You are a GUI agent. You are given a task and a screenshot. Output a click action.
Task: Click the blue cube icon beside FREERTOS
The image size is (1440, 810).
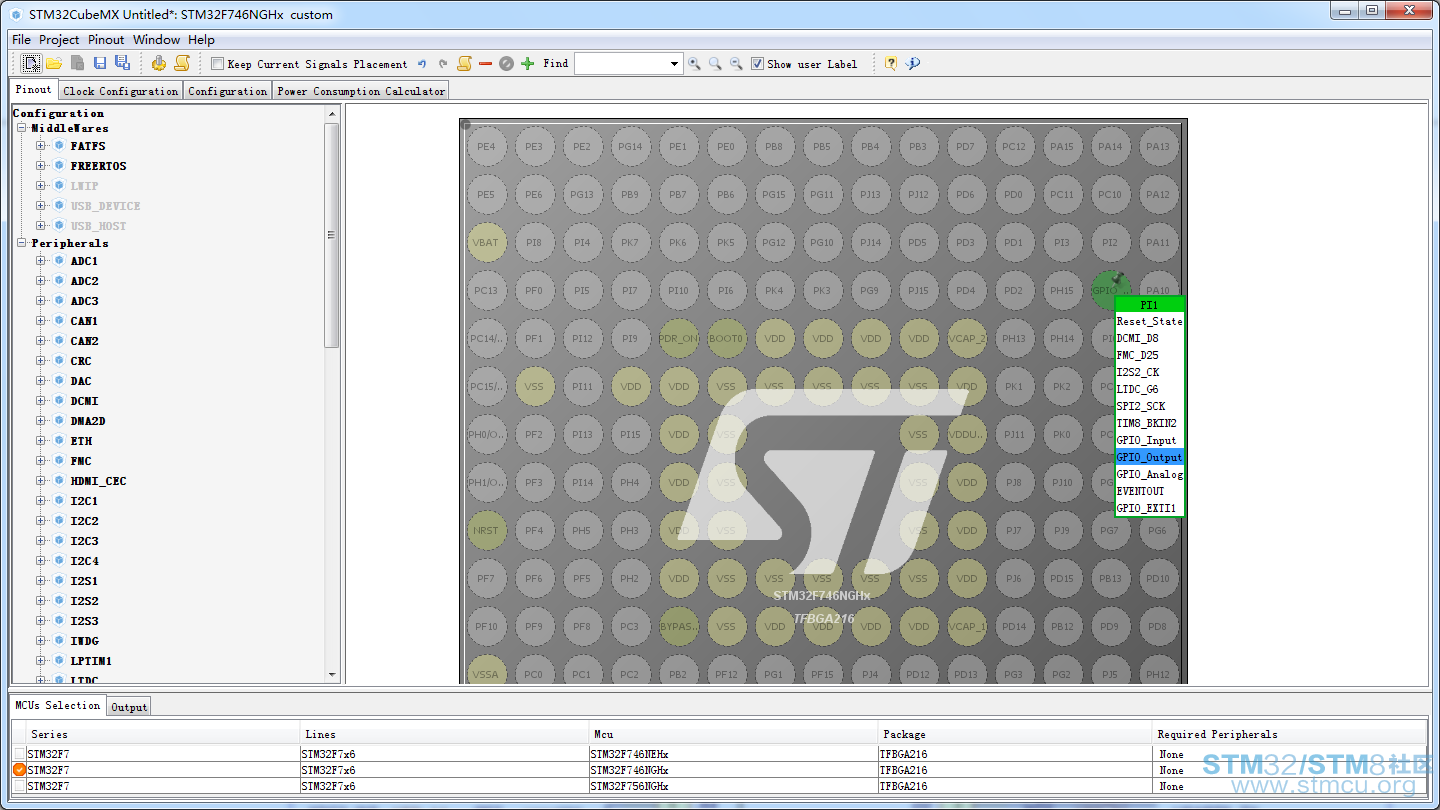[59, 166]
